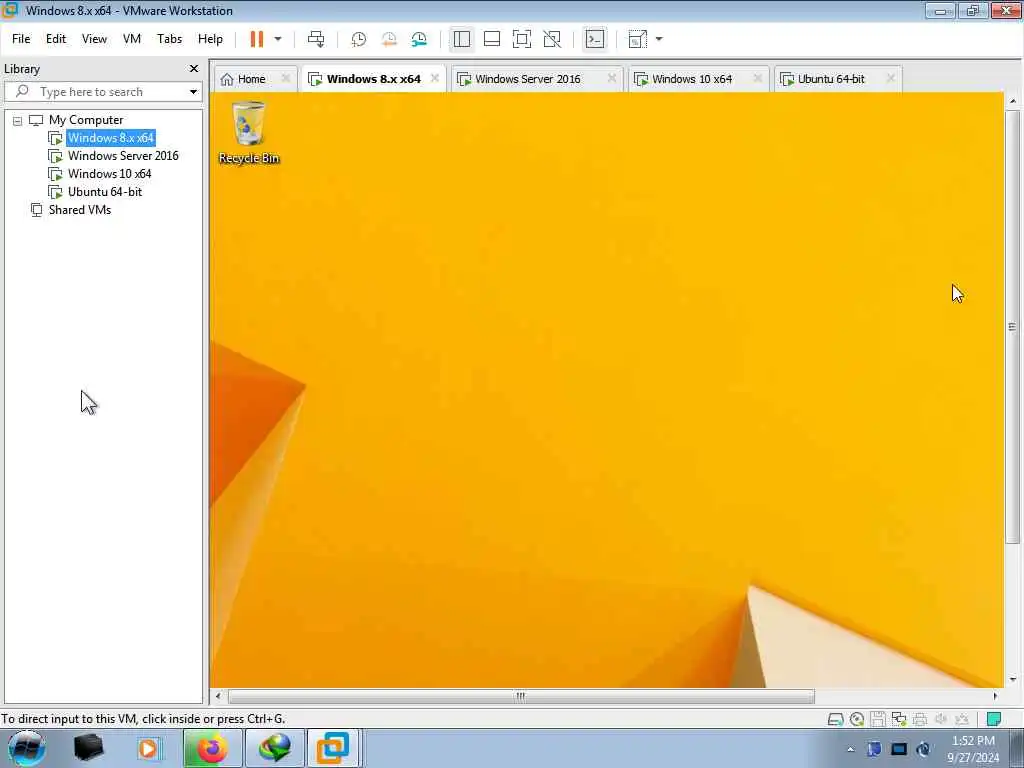Open Firefox from the taskbar
This screenshot has width=1024, height=768.
212,748
